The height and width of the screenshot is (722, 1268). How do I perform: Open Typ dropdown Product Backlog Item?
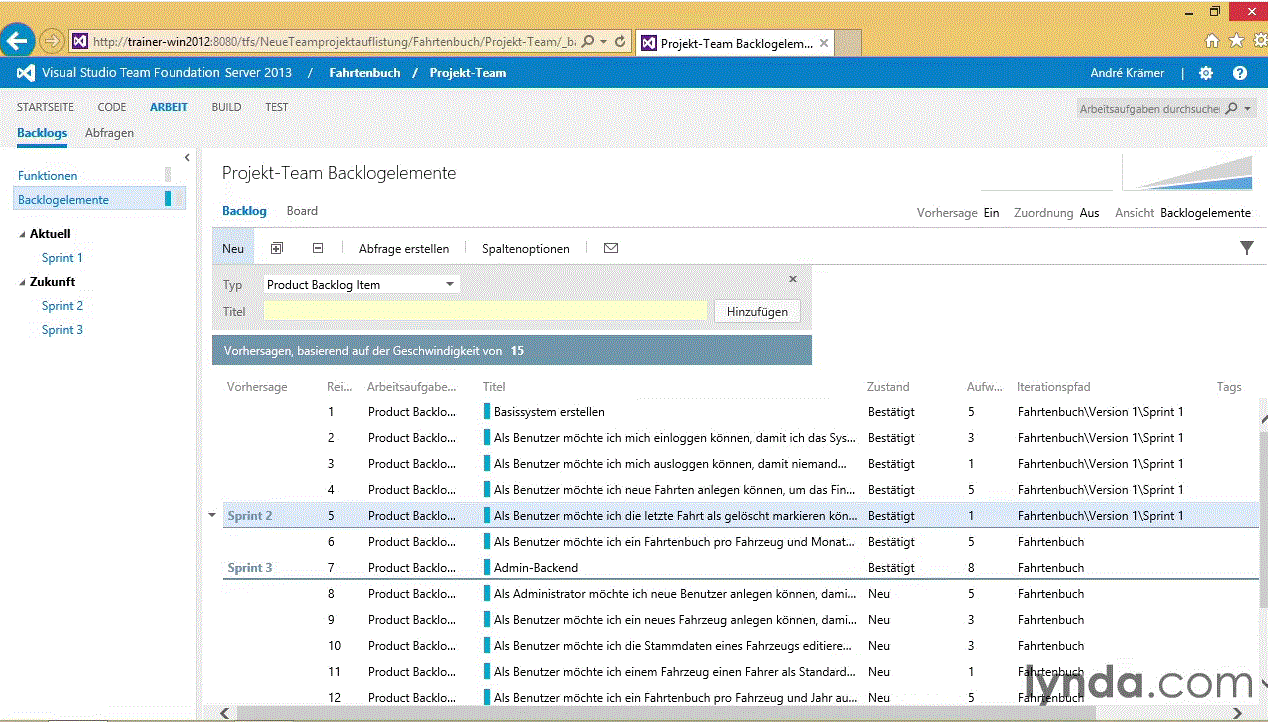point(361,284)
